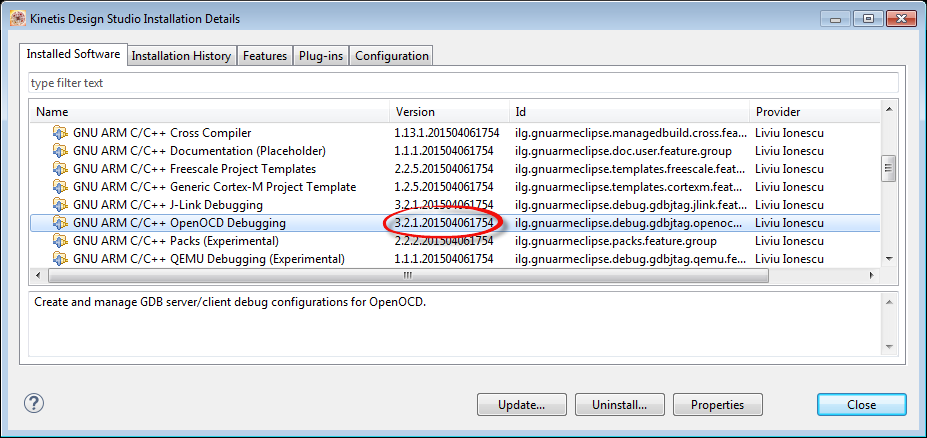Click the J-Link Debugging feature icon
This screenshot has height=438, width=927.
[x=60, y=205]
